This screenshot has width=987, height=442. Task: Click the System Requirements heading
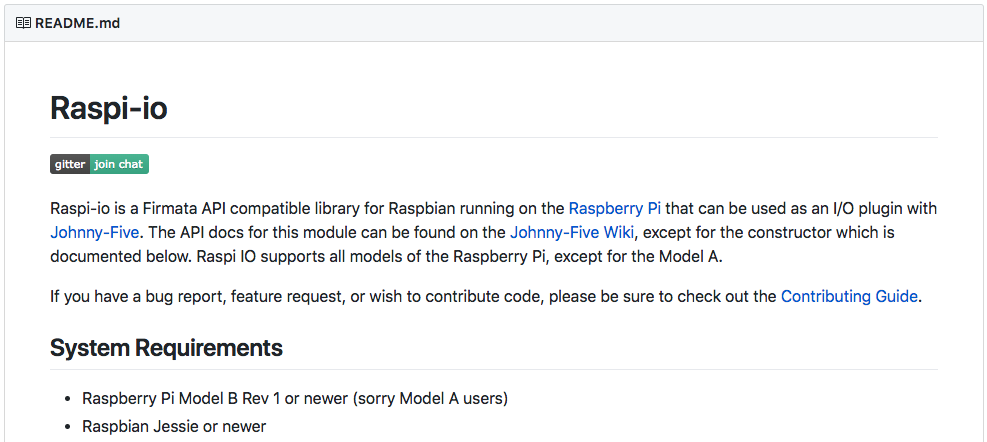(166, 348)
